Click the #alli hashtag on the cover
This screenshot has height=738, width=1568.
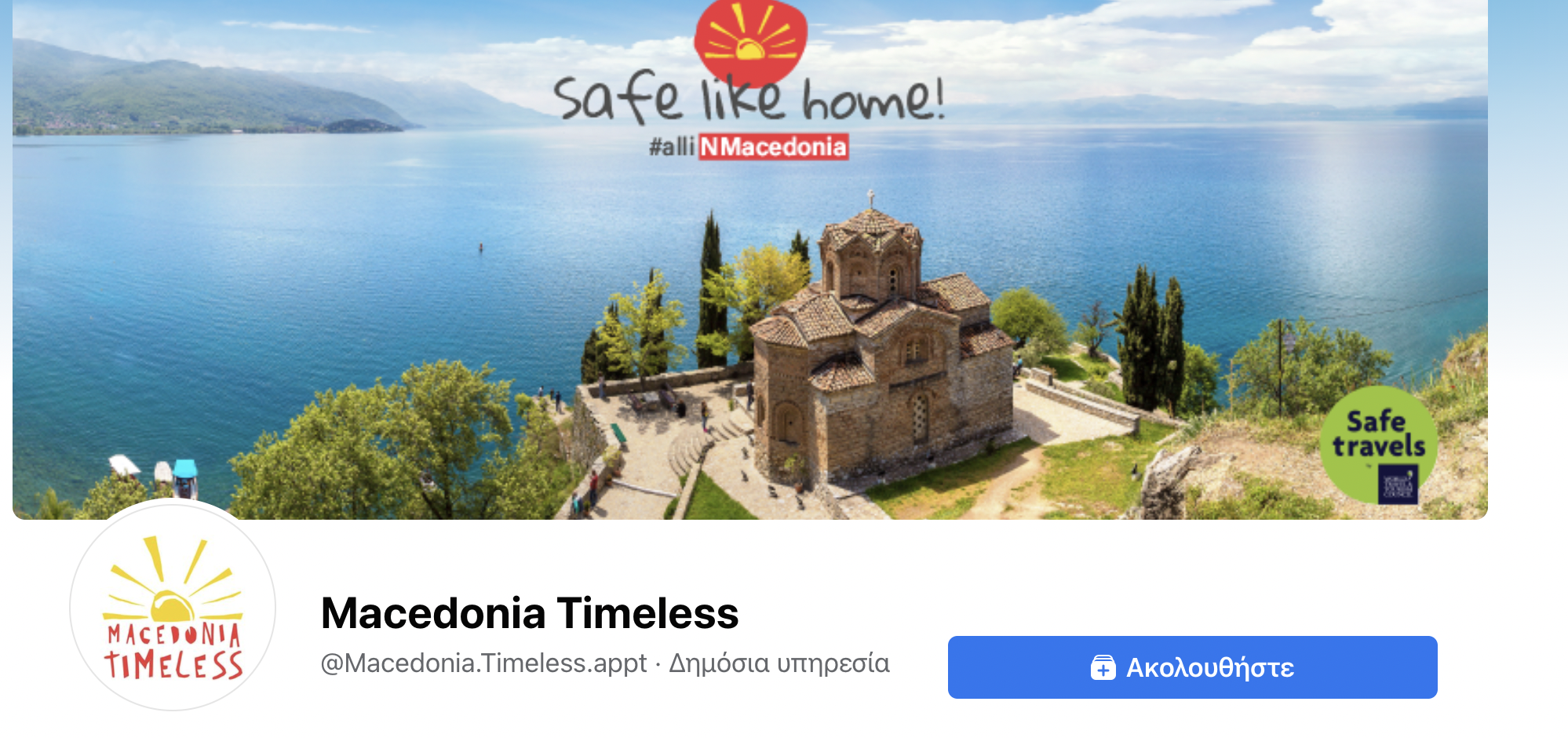click(672, 147)
